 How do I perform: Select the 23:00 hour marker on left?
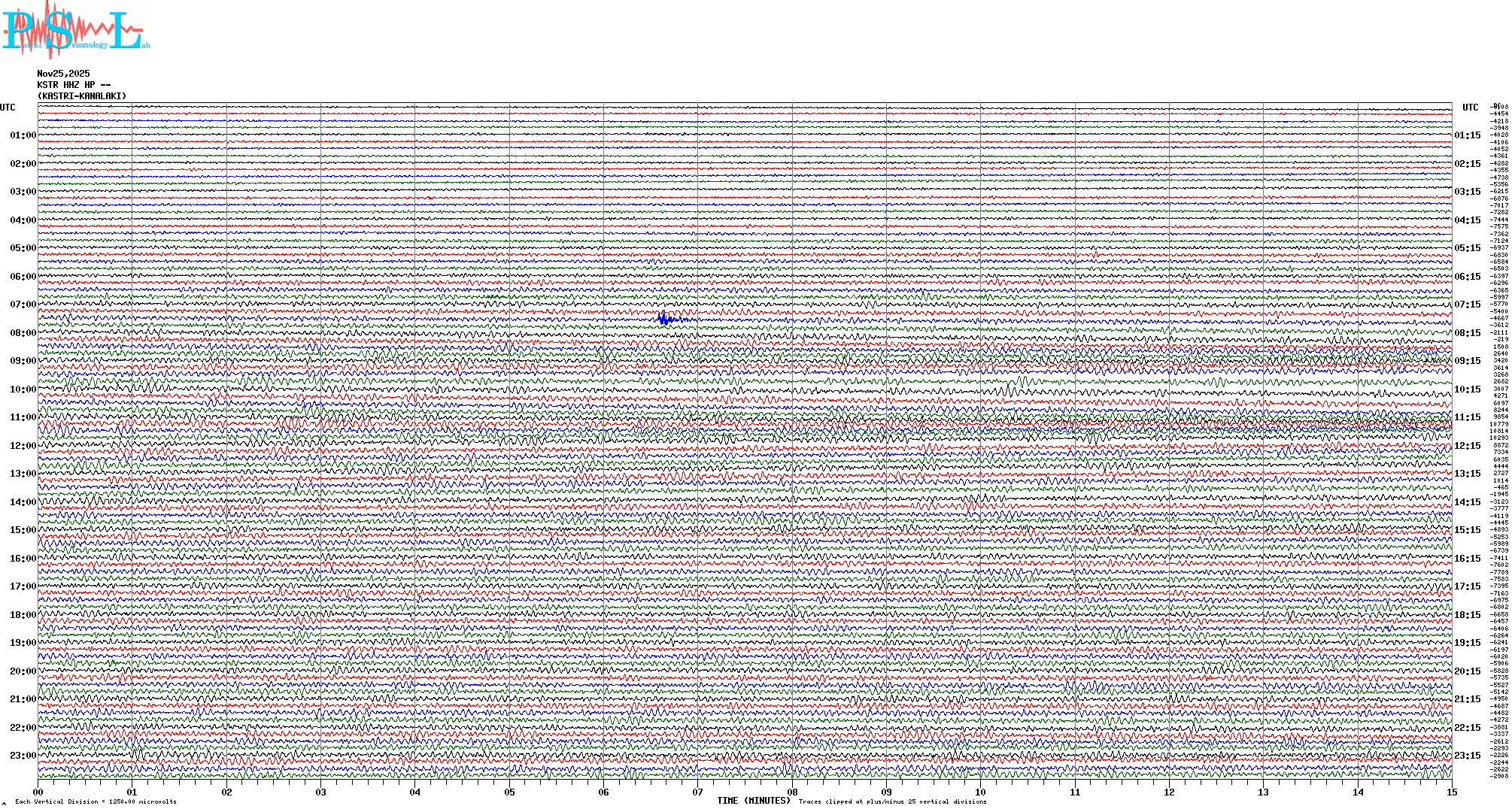click(23, 756)
